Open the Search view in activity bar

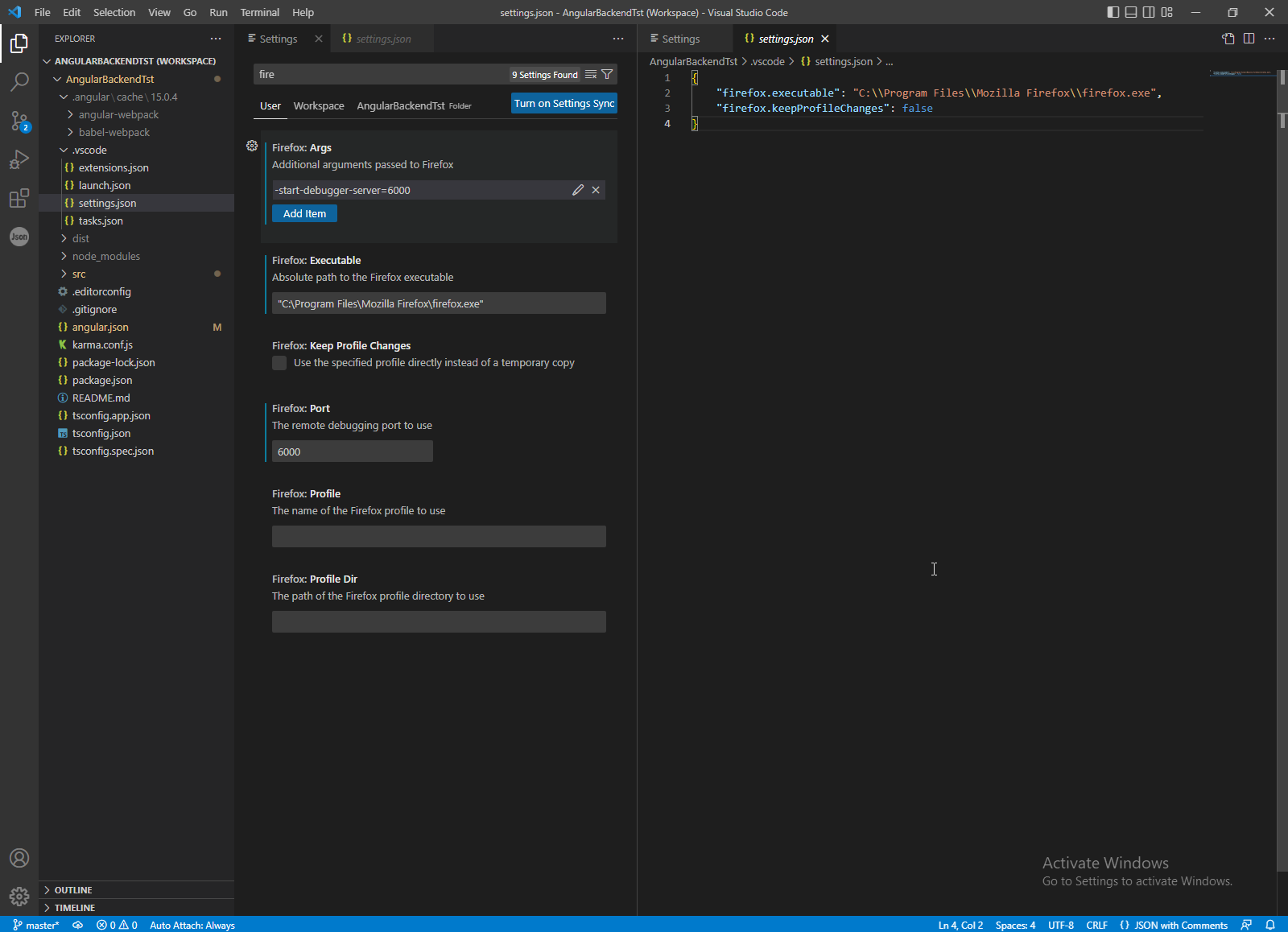pyautogui.click(x=19, y=81)
